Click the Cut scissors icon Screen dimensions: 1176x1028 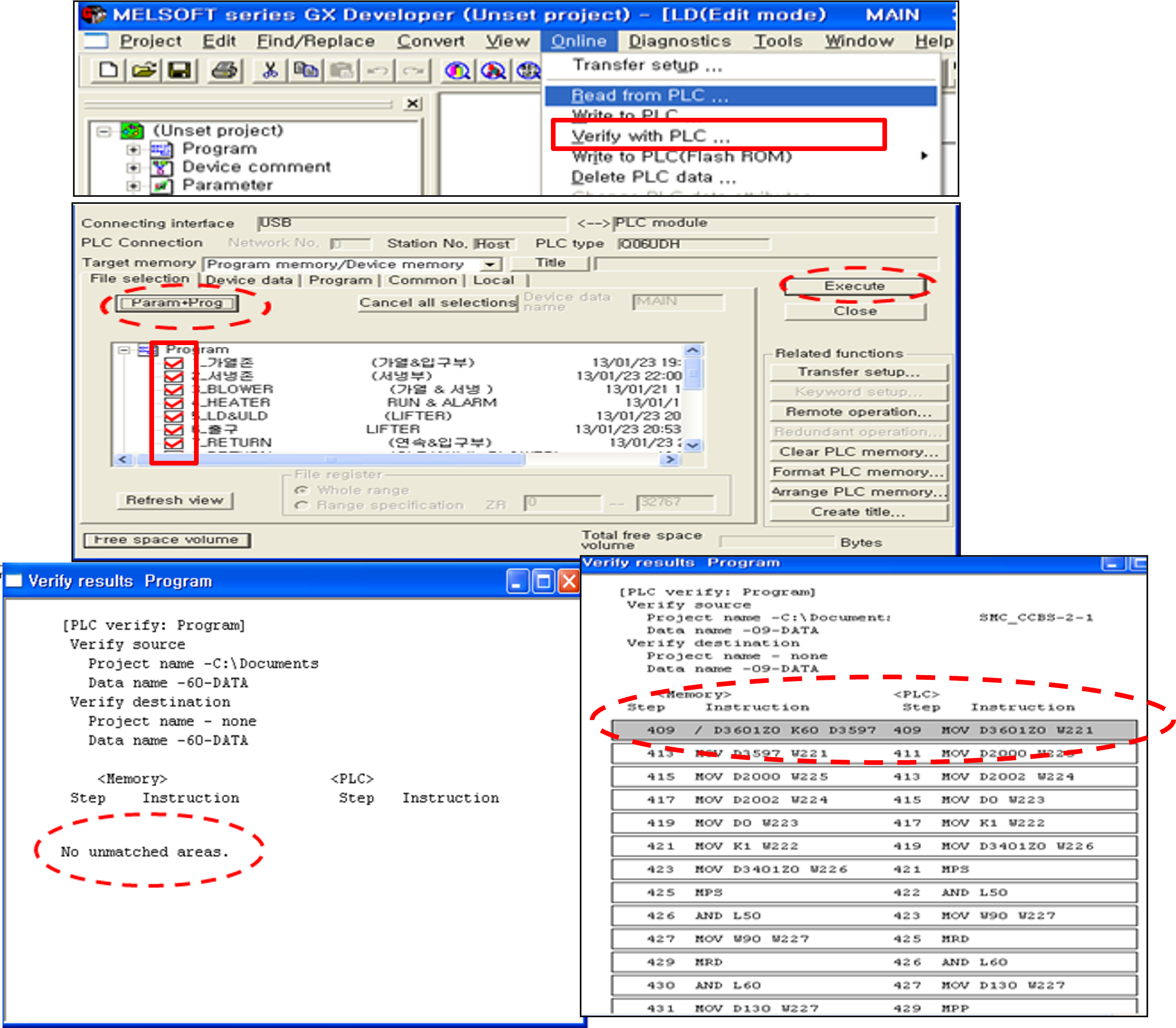coord(269,71)
